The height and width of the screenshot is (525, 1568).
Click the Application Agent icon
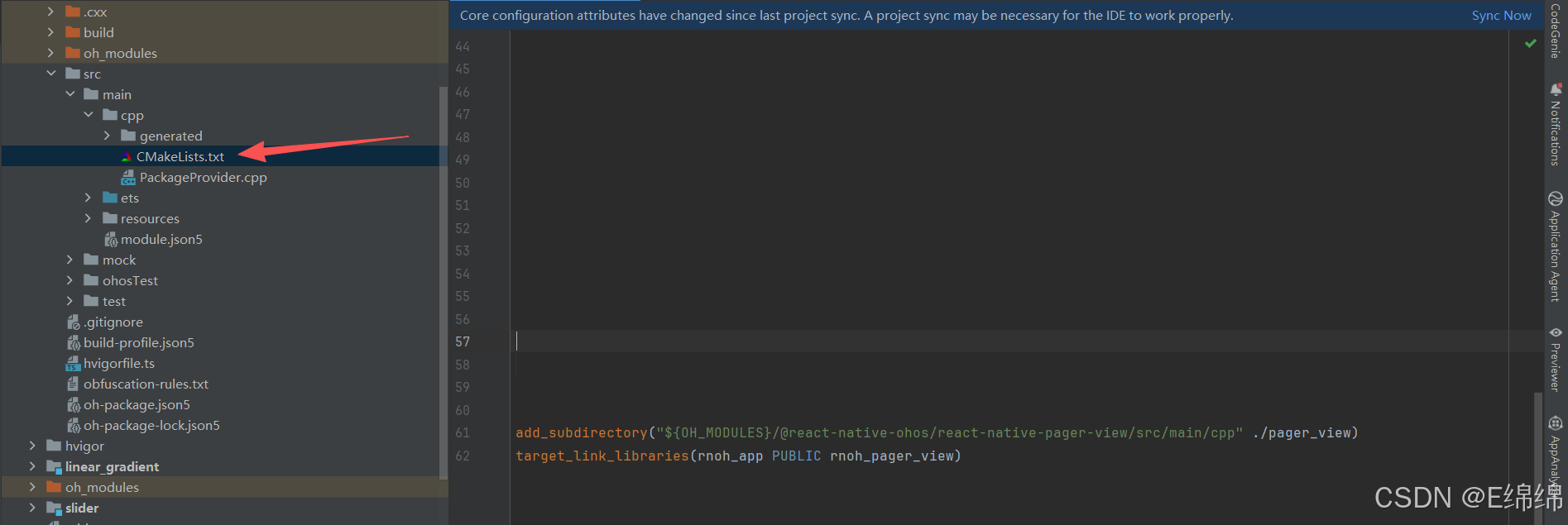click(1556, 198)
